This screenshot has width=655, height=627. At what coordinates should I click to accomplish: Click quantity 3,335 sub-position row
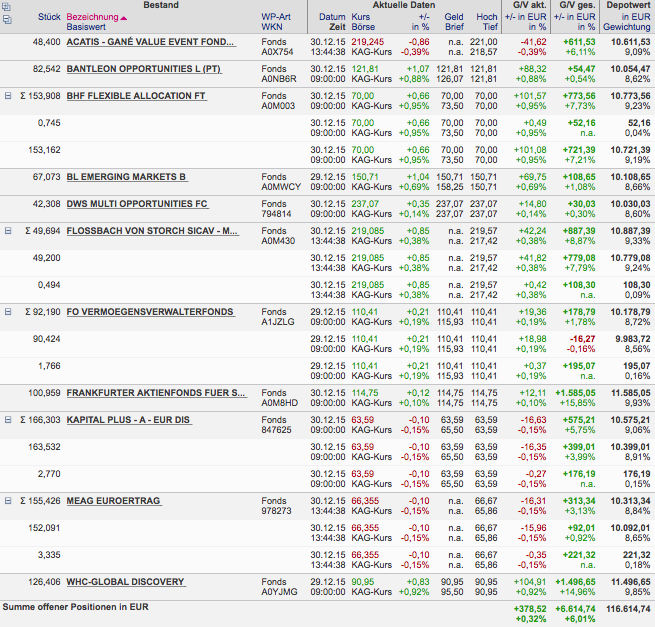click(x=328, y=560)
